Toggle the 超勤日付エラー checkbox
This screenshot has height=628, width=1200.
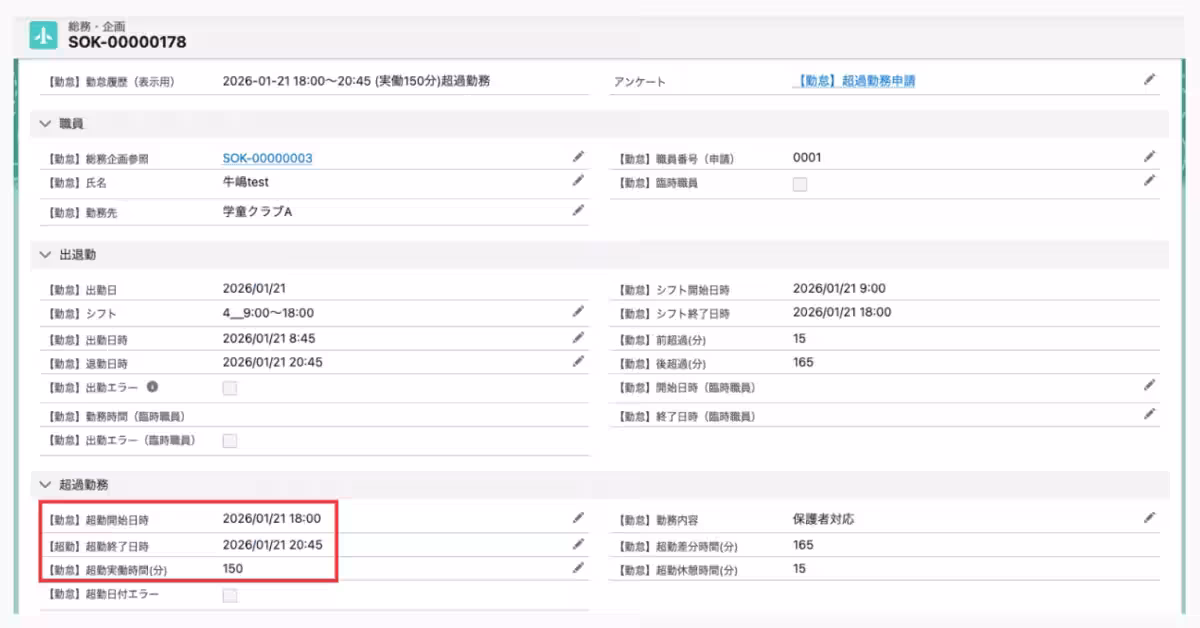[x=230, y=596]
